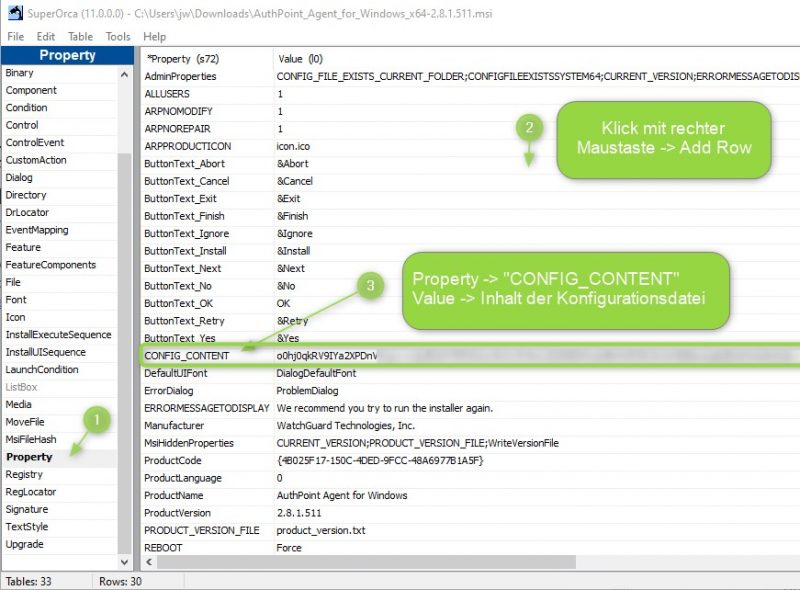Select the InstallExecuteSequence table
The image size is (800, 590).
point(55,334)
